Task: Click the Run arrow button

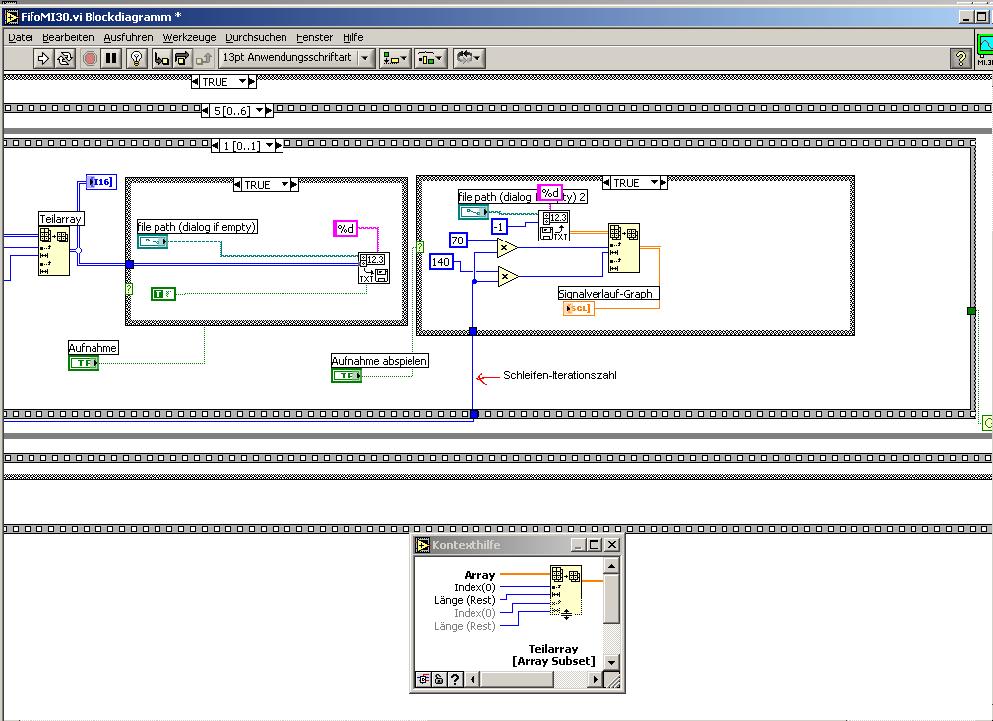Action: (43, 59)
